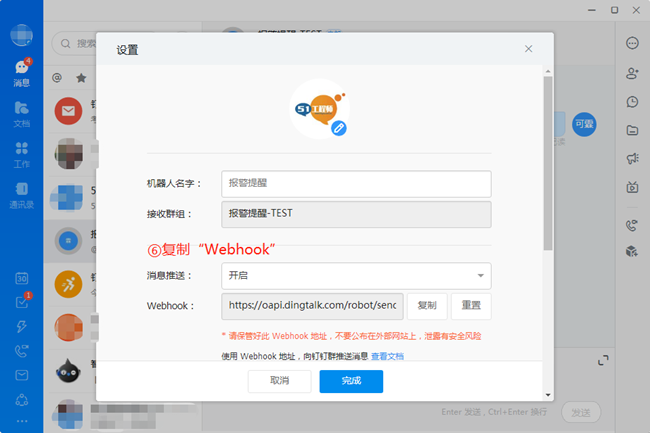650x433 pixels.
Task: Click the dialog scrollbar down arrow
Action: 548,395
